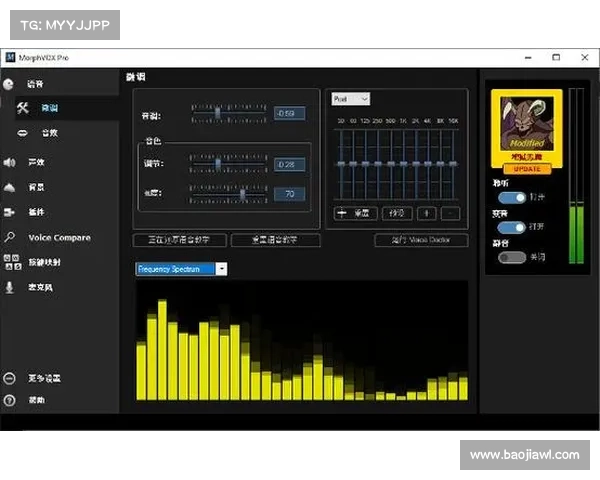Click the equalizer minus button

pos(450,213)
